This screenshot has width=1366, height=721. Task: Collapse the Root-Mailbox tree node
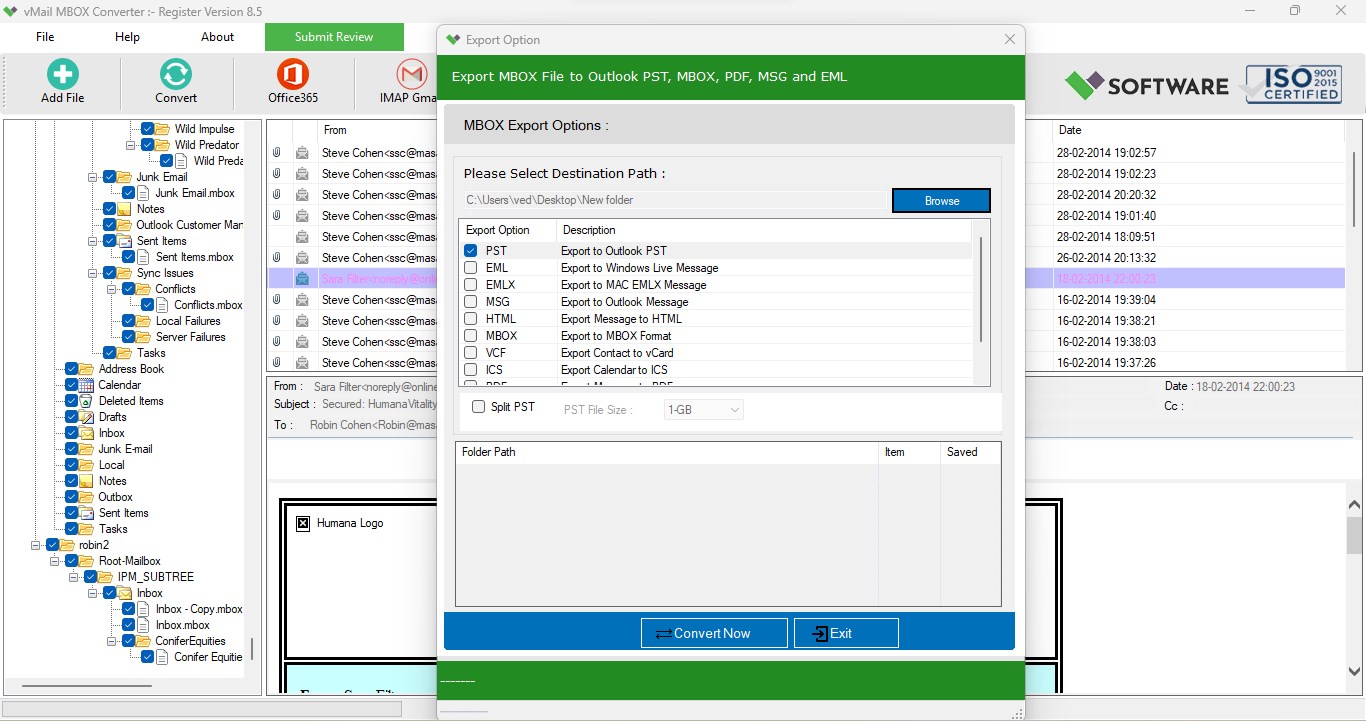tap(54, 561)
